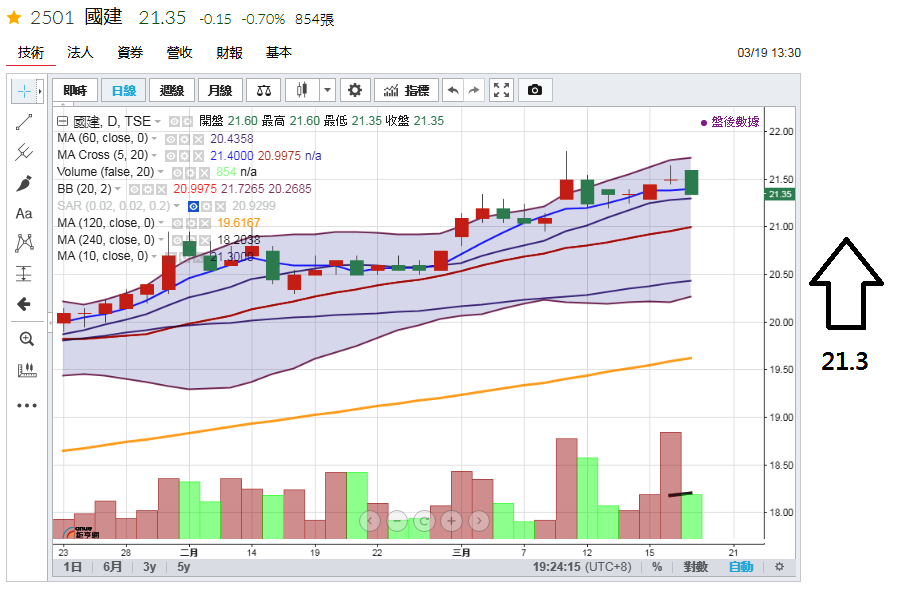
Task: Toggle fullscreen chart mode
Action: point(501,90)
